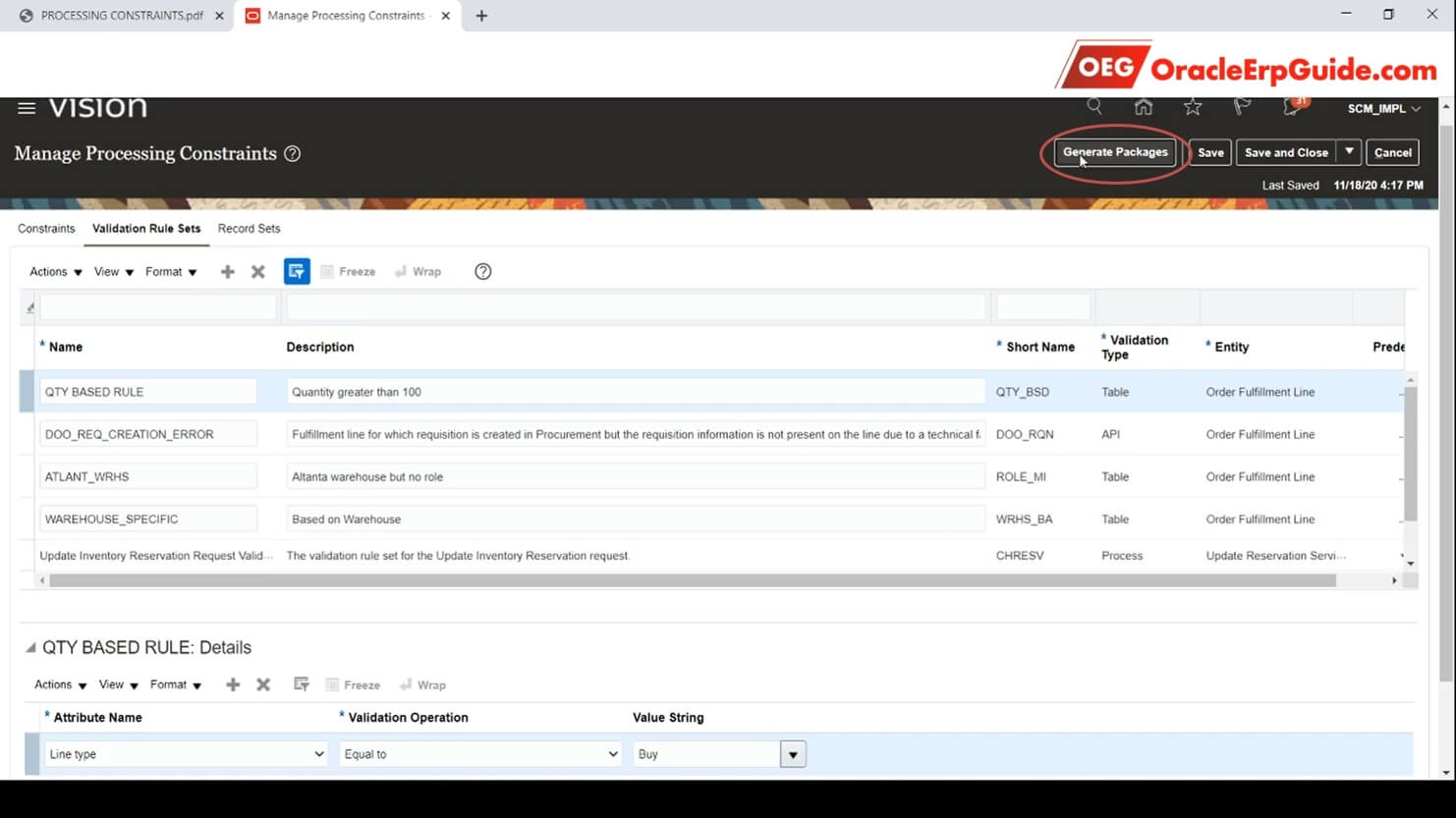Open the Buy value string dropdown arrow

click(793, 754)
